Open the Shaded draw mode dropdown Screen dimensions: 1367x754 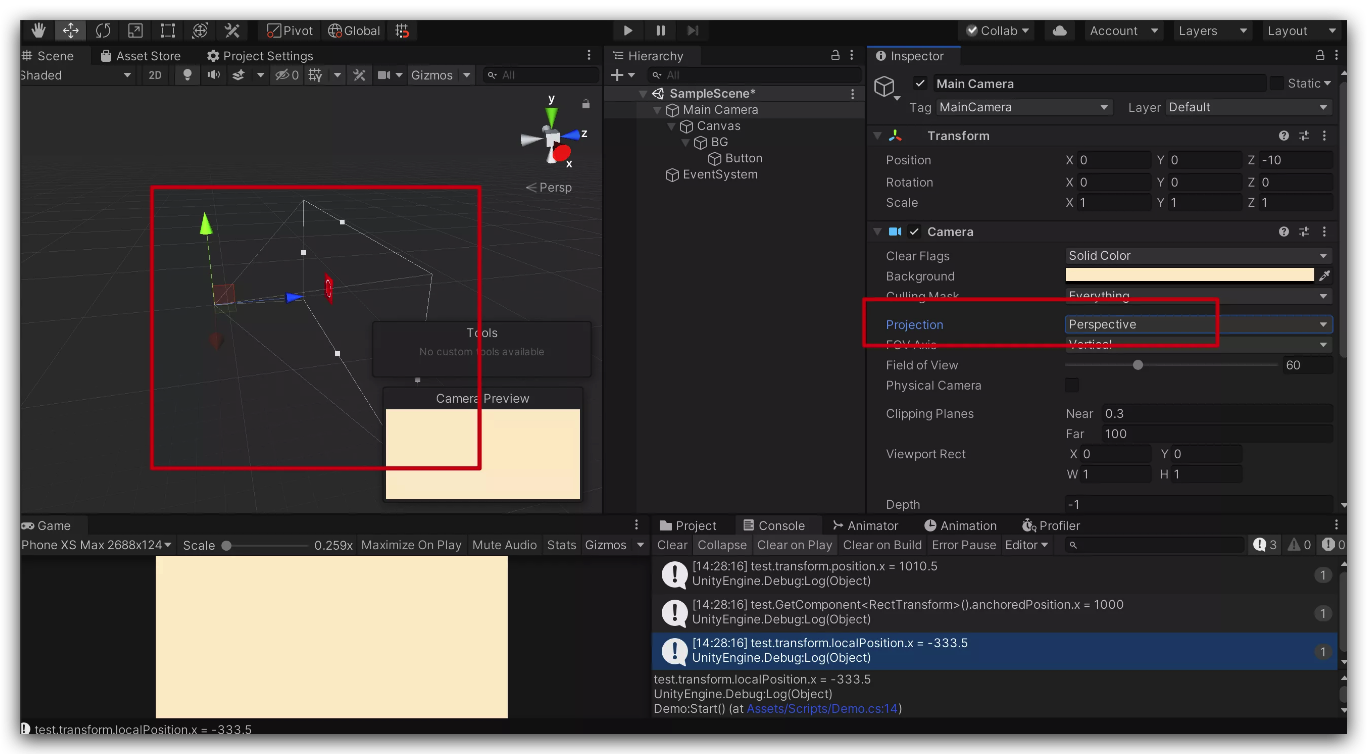point(76,75)
